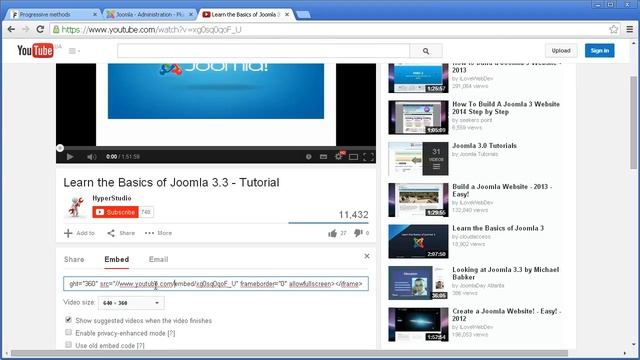Switch to the Share tab
640x360 pixels.
tap(74, 259)
